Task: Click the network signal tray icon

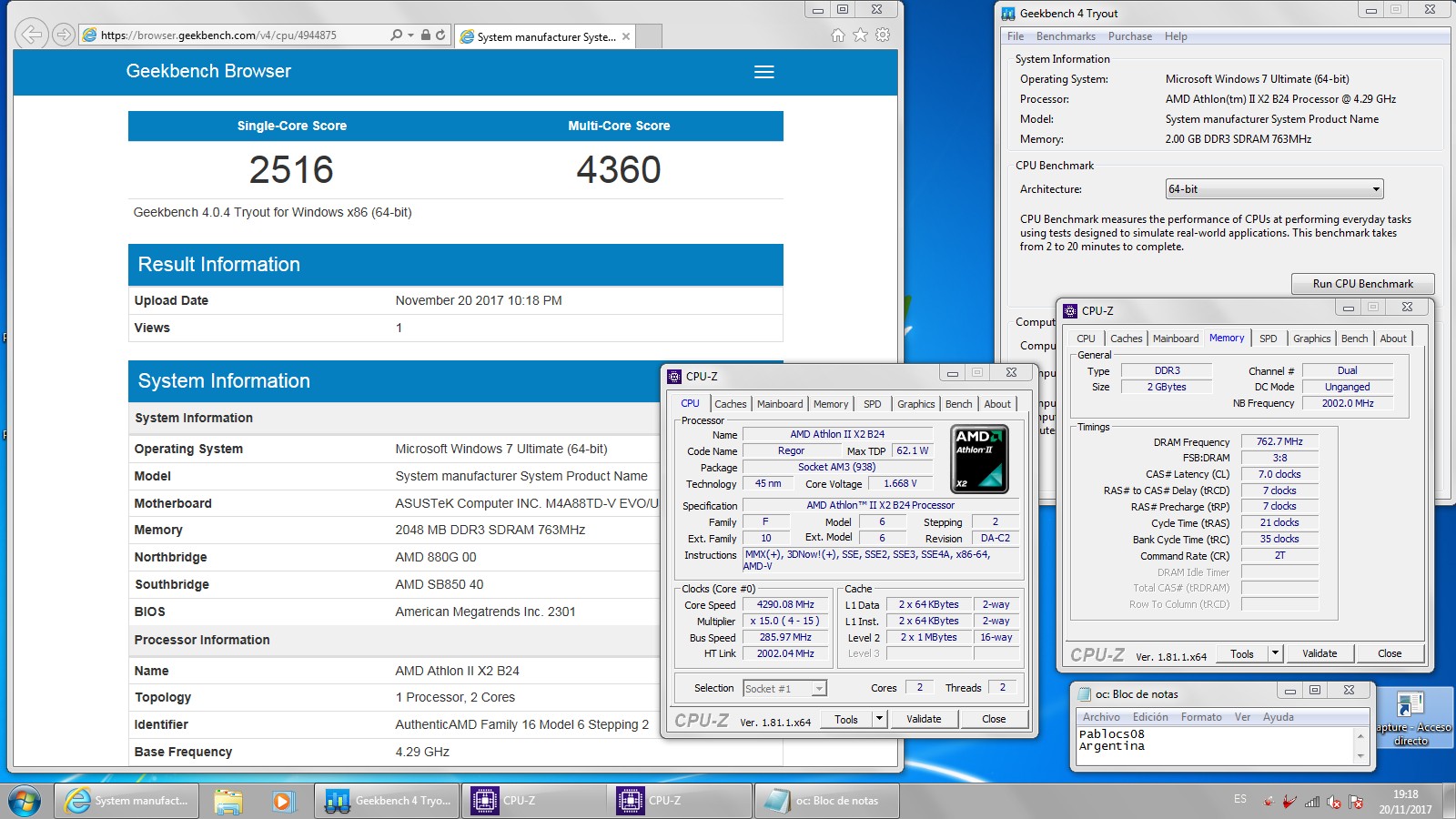Action: pyautogui.click(x=1312, y=802)
